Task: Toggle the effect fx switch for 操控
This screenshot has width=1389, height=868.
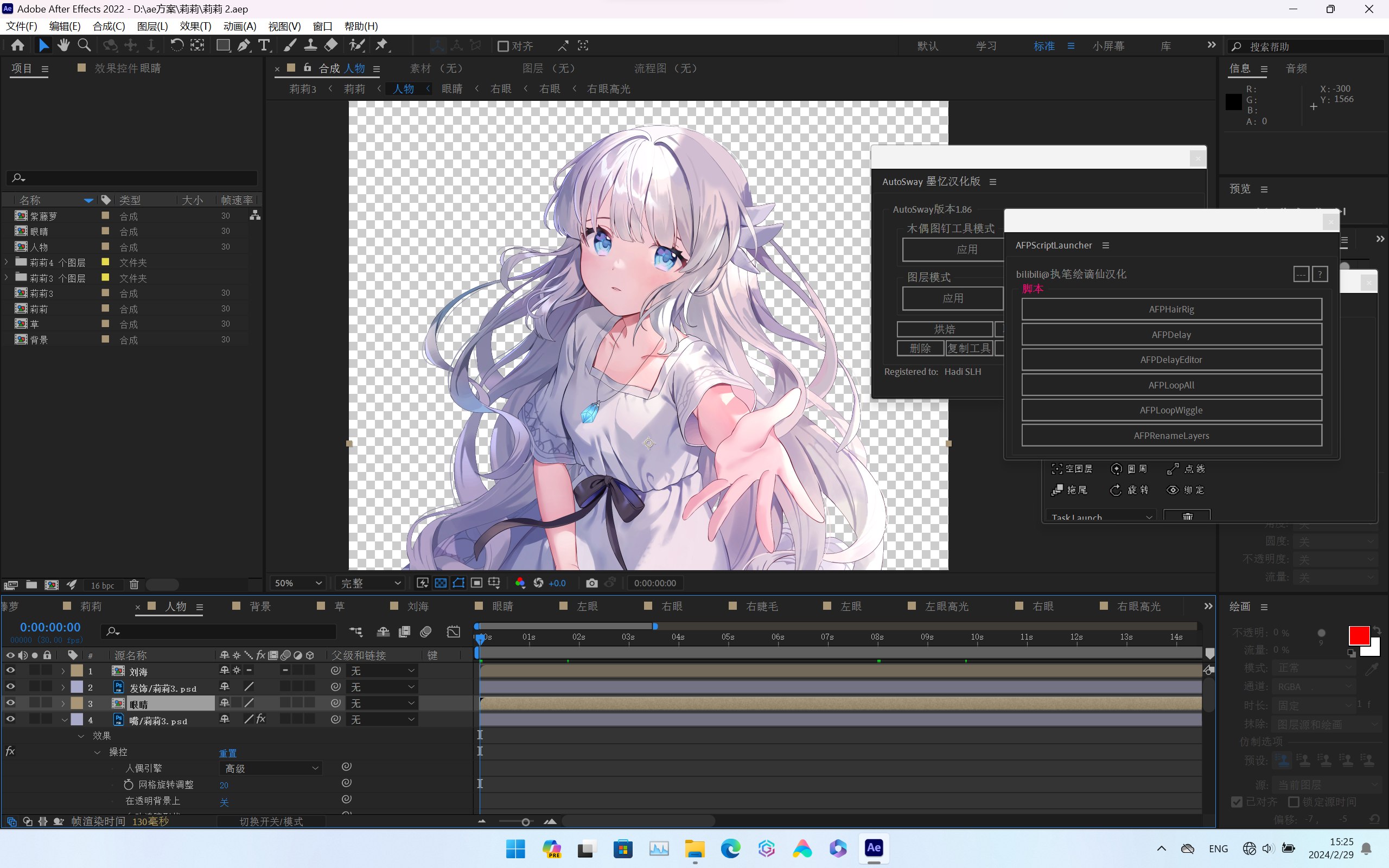Action: pos(10,751)
